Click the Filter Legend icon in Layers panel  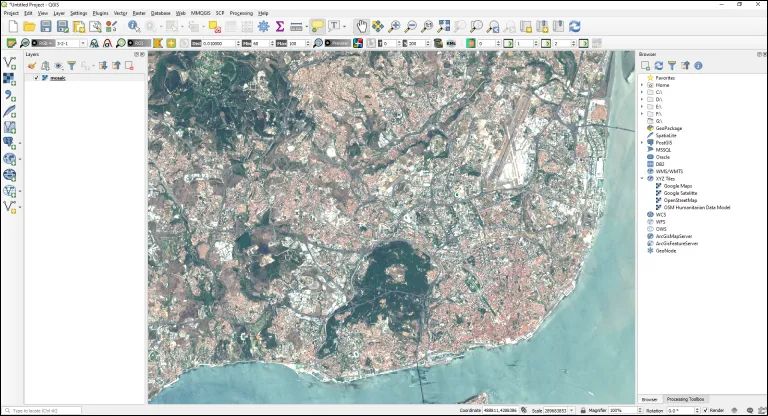point(72,66)
